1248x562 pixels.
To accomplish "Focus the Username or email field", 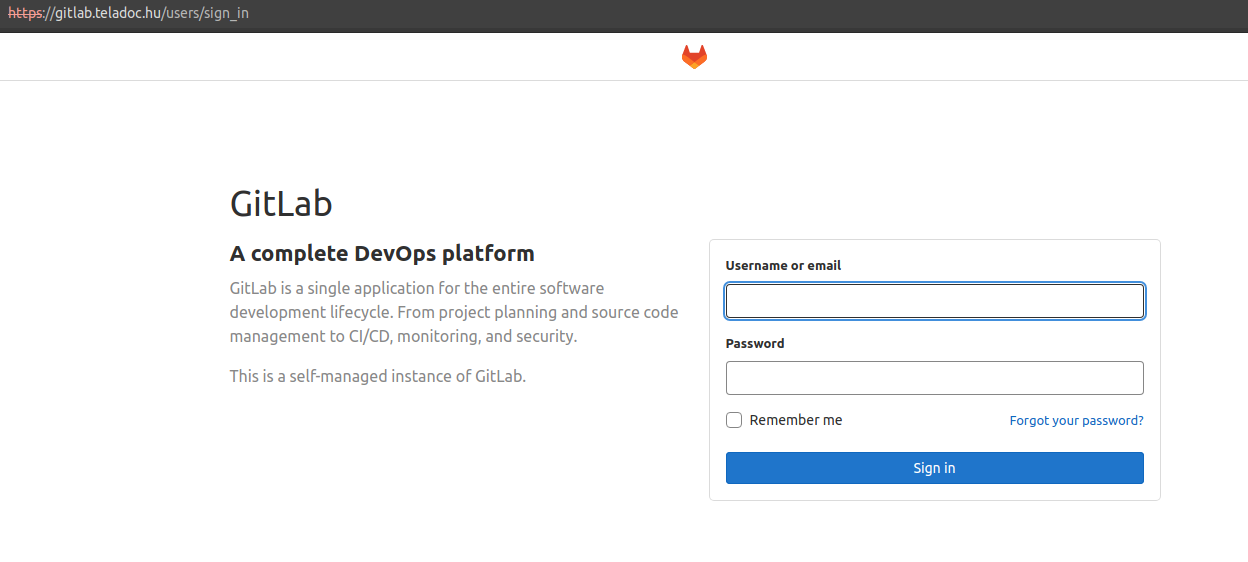I will 934,301.
